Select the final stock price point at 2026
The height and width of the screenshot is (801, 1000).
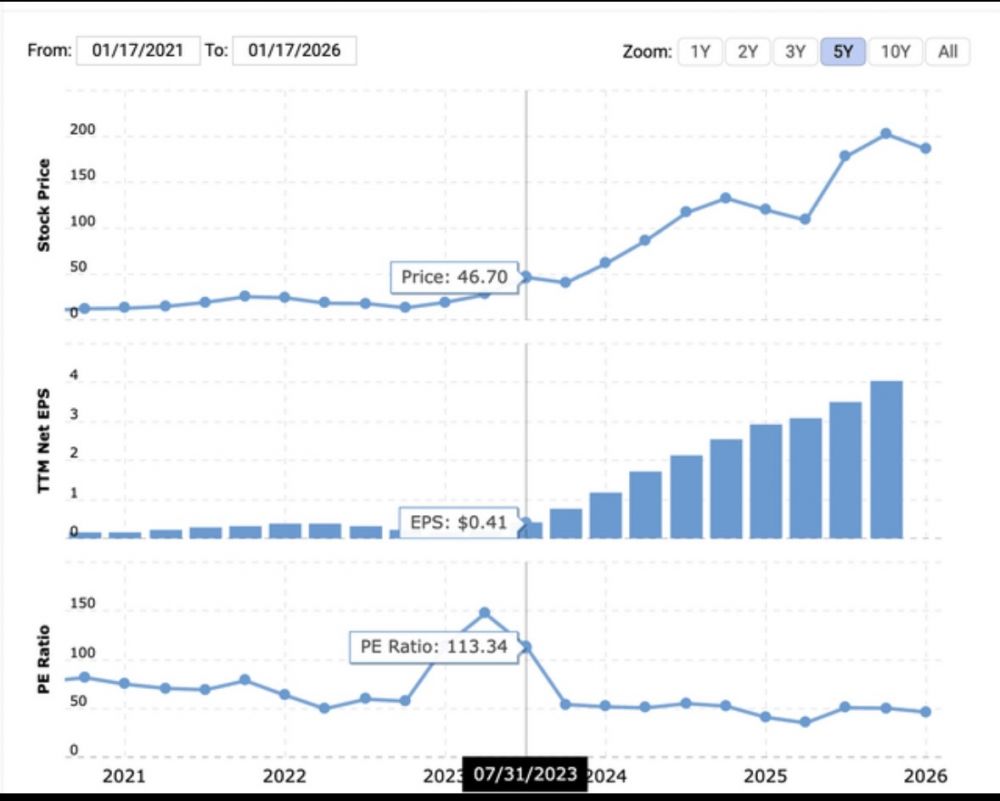click(x=926, y=148)
